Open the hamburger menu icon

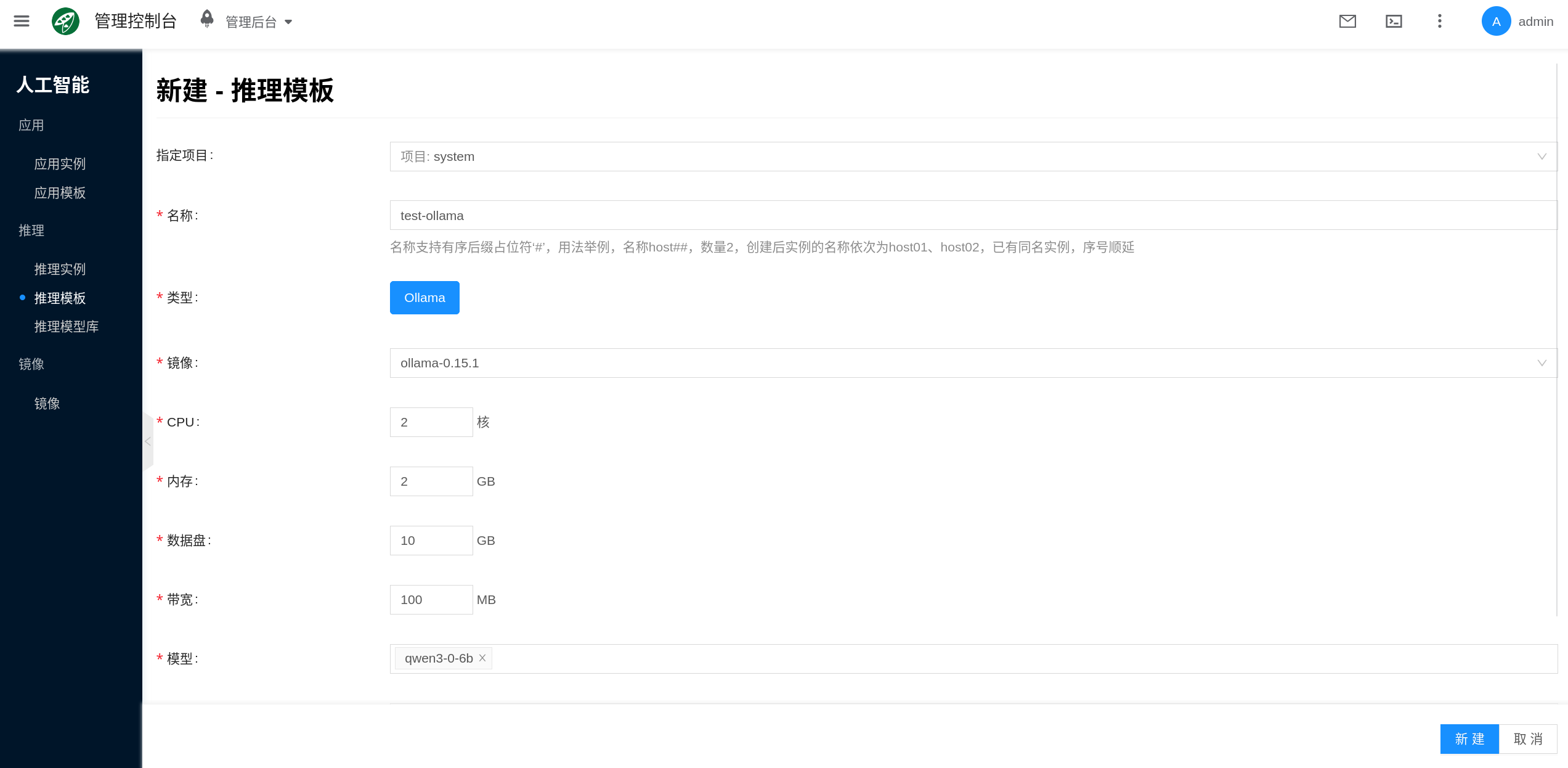[x=22, y=22]
